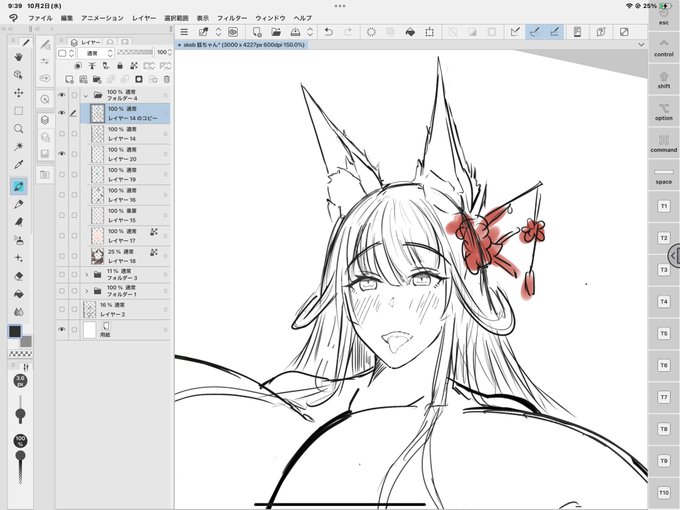Select the Eraser tool
Screen dimensions: 680x510
[19, 276]
